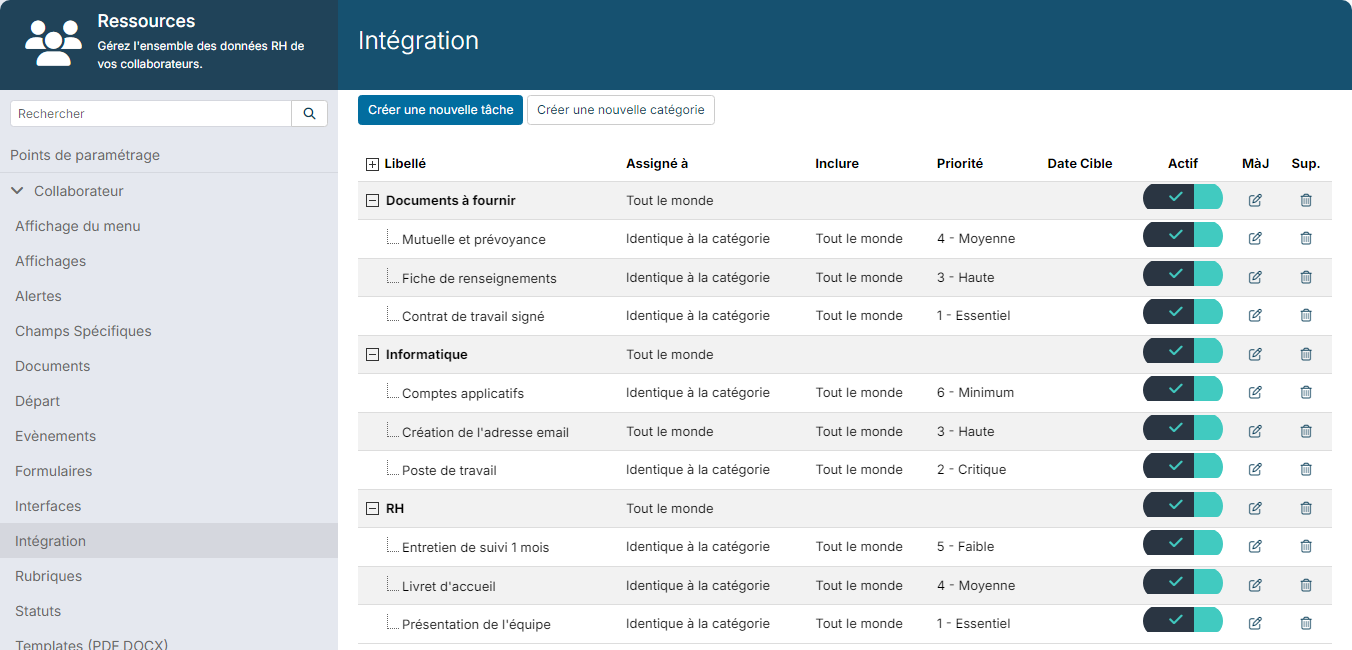Edit the Poste de travail task
The height and width of the screenshot is (650, 1352).
(x=1255, y=469)
